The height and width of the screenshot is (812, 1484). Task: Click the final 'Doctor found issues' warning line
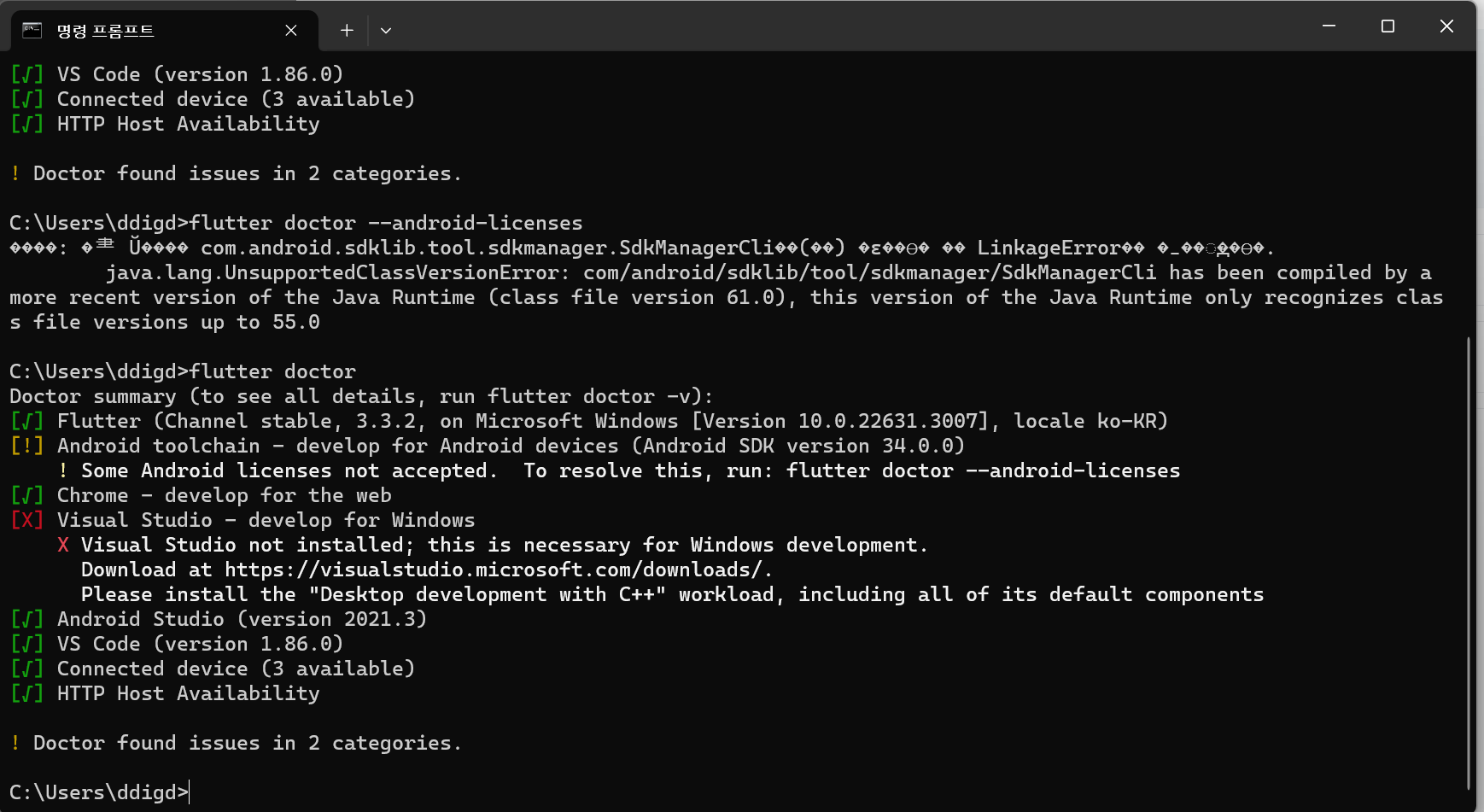(x=236, y=743)
